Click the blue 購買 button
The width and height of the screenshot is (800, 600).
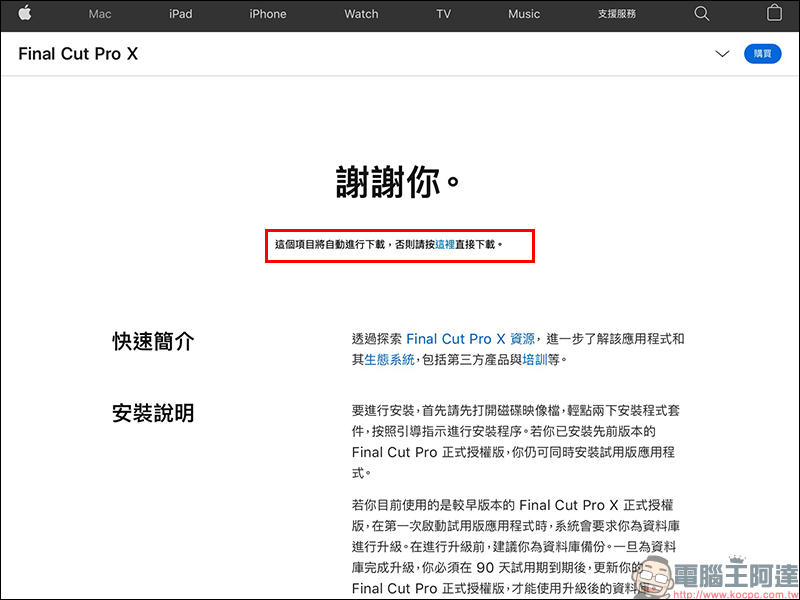[762, 54]
